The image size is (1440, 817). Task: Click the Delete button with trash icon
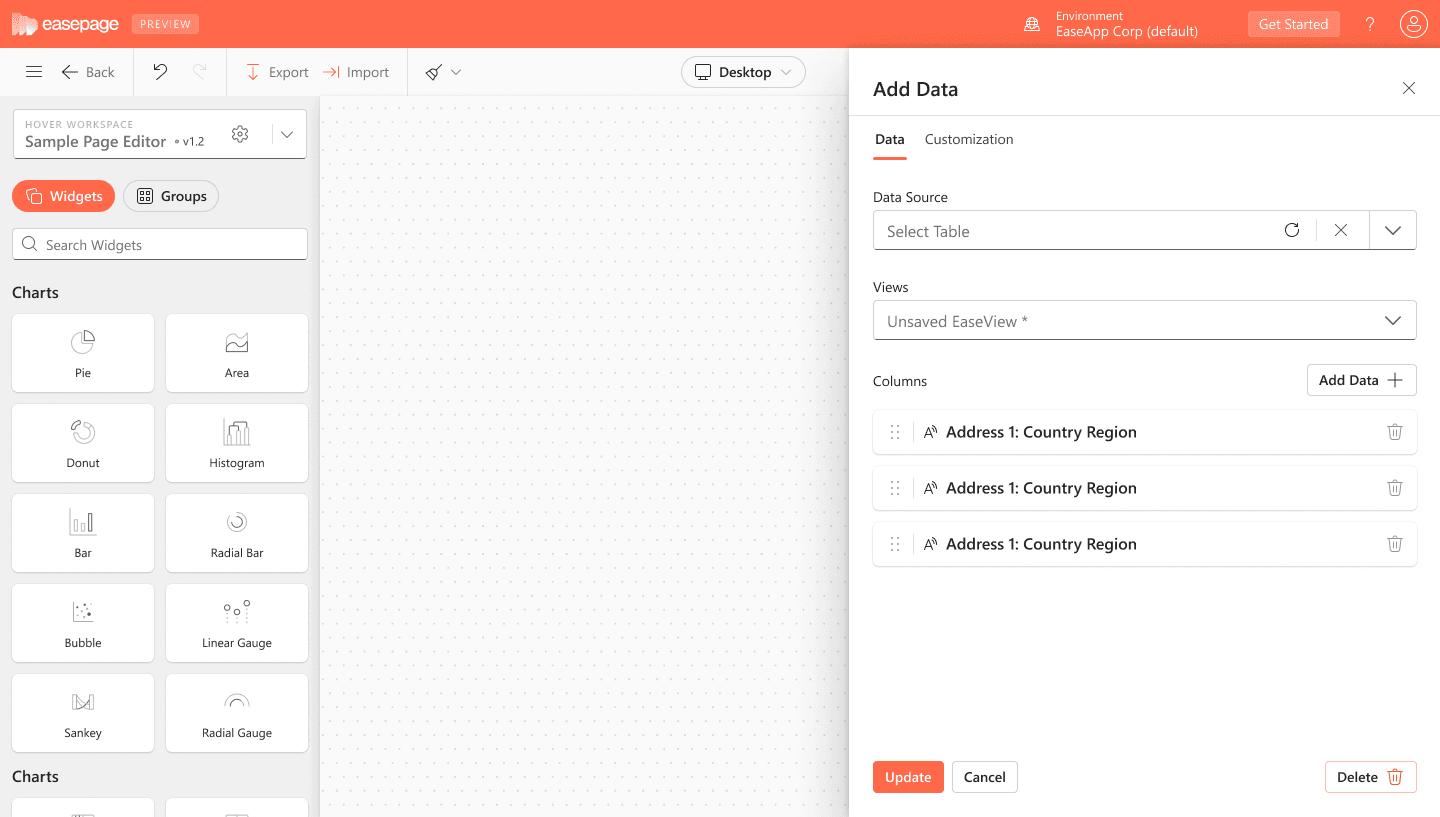tap(1370, 777)
